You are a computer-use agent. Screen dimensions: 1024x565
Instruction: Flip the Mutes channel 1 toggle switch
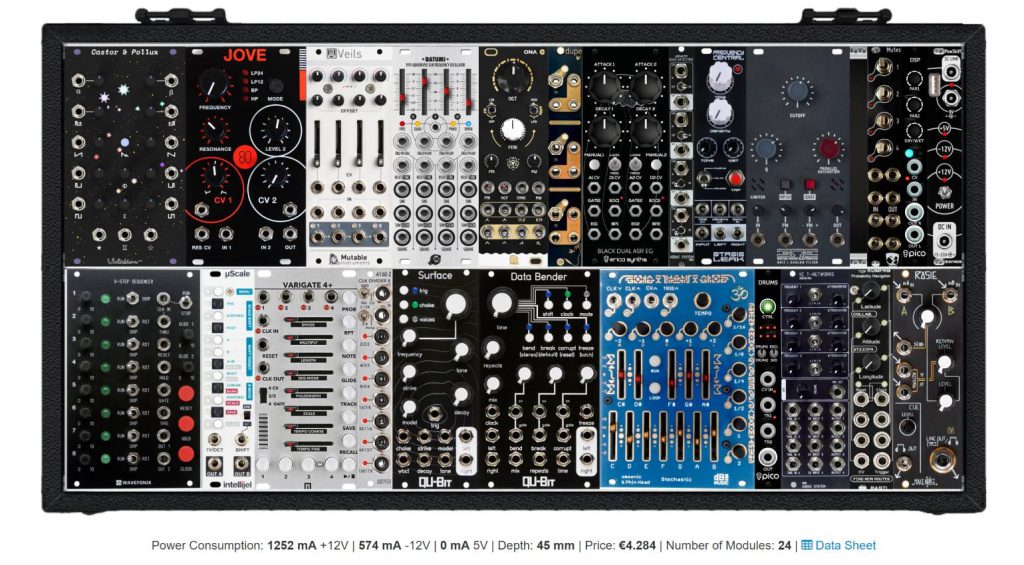[x=882, y=67]
